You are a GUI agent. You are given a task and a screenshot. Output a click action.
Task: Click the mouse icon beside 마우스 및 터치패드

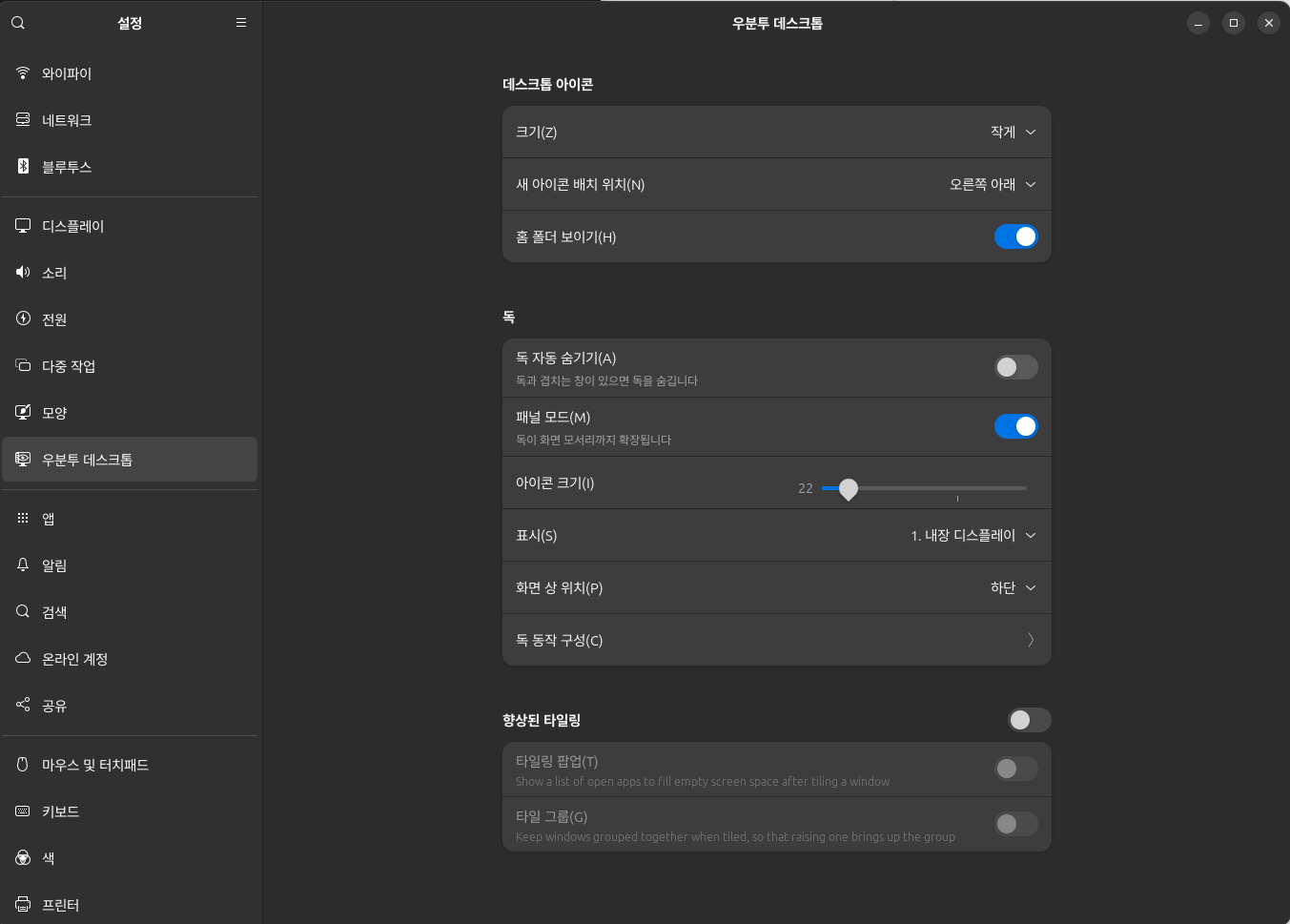23,765
